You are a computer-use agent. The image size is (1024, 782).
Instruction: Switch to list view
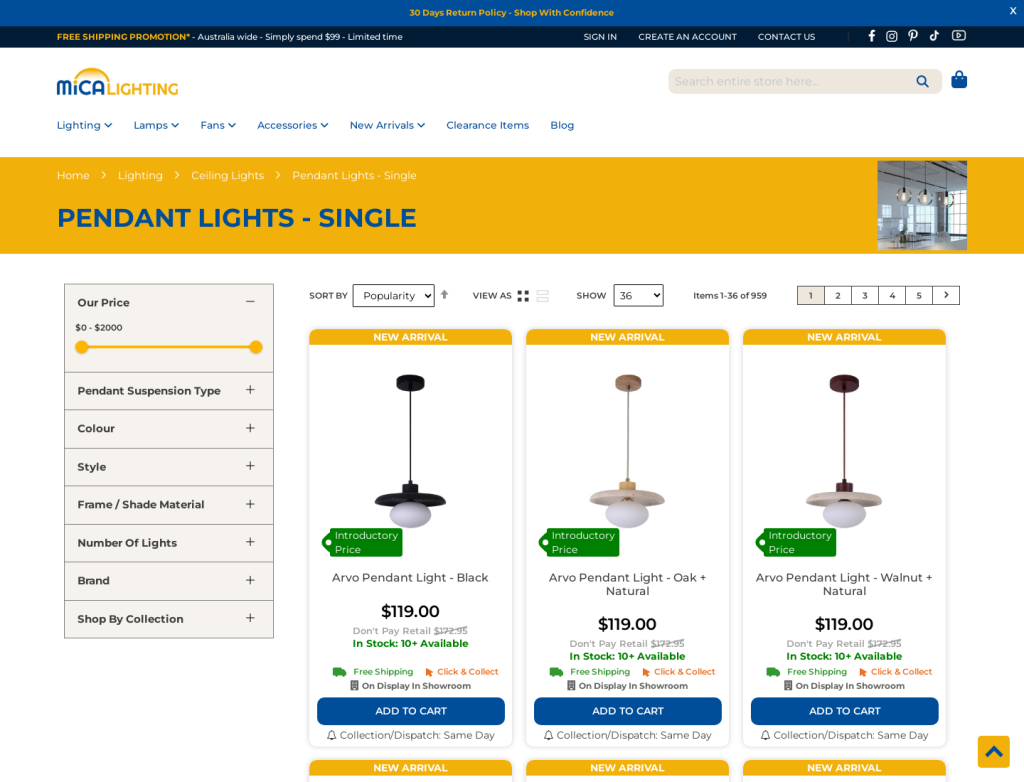tap(543, 296)
